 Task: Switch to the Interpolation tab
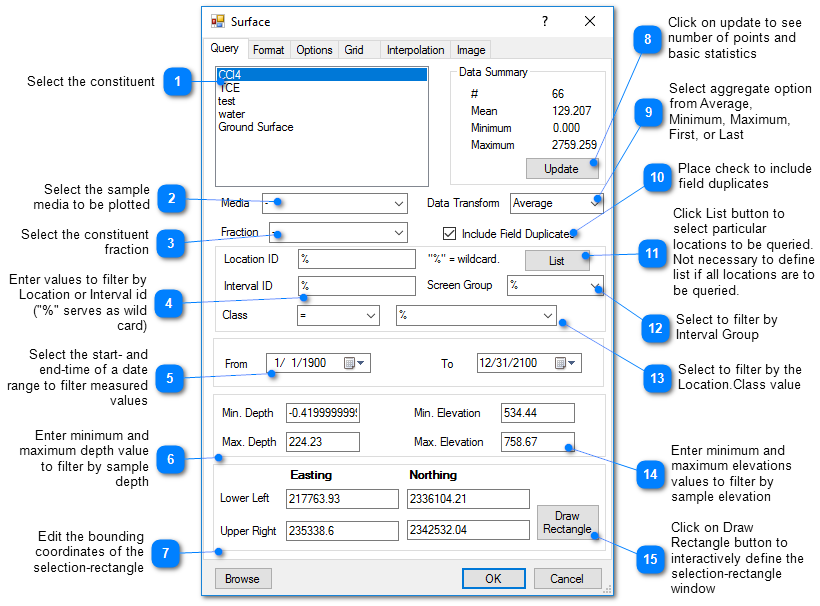tap(415, 50)
